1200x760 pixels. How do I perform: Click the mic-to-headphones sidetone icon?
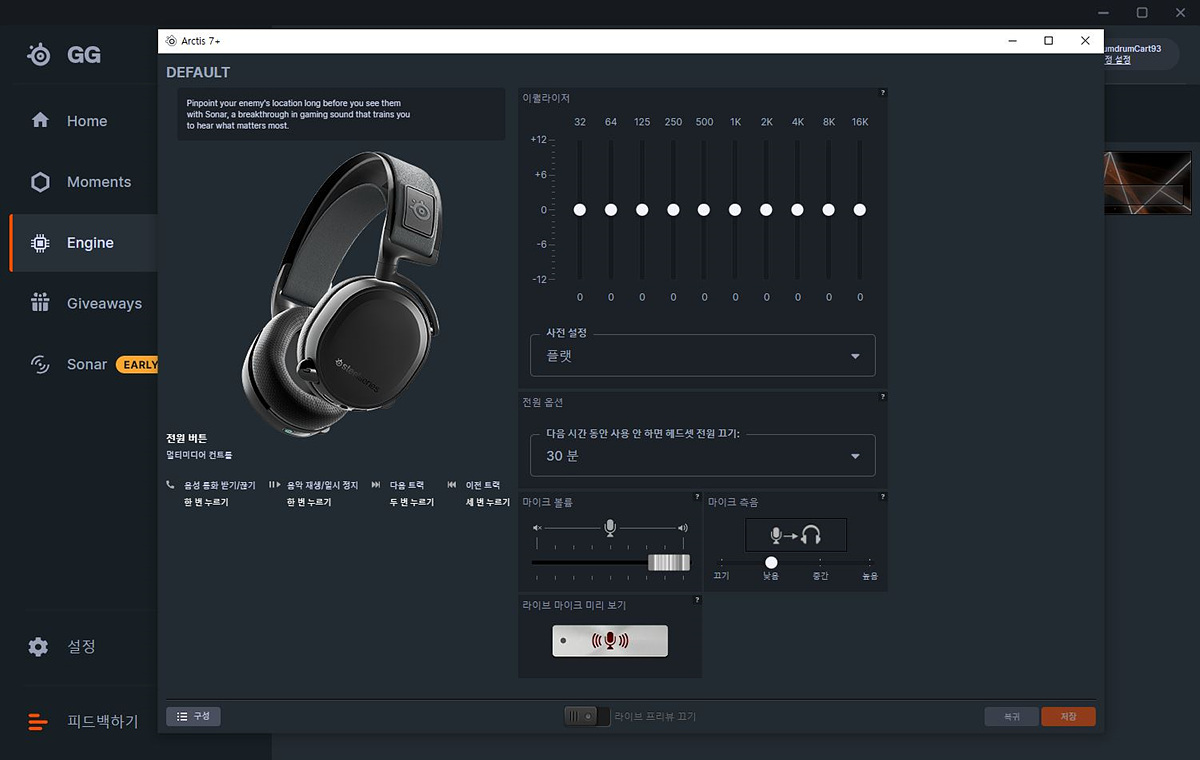(x=796, y=535)
